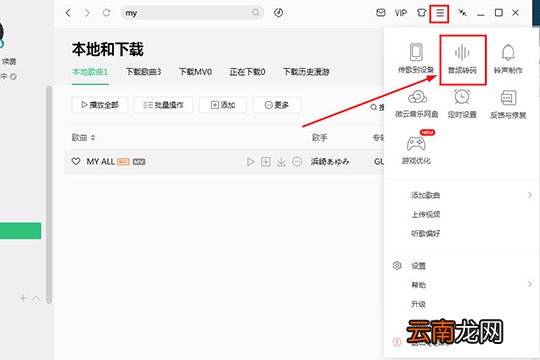The image size is (540, 360).
Task: Download MY ALL with the arrow icon
Action: pyautogui.click(x=281, y=162)
